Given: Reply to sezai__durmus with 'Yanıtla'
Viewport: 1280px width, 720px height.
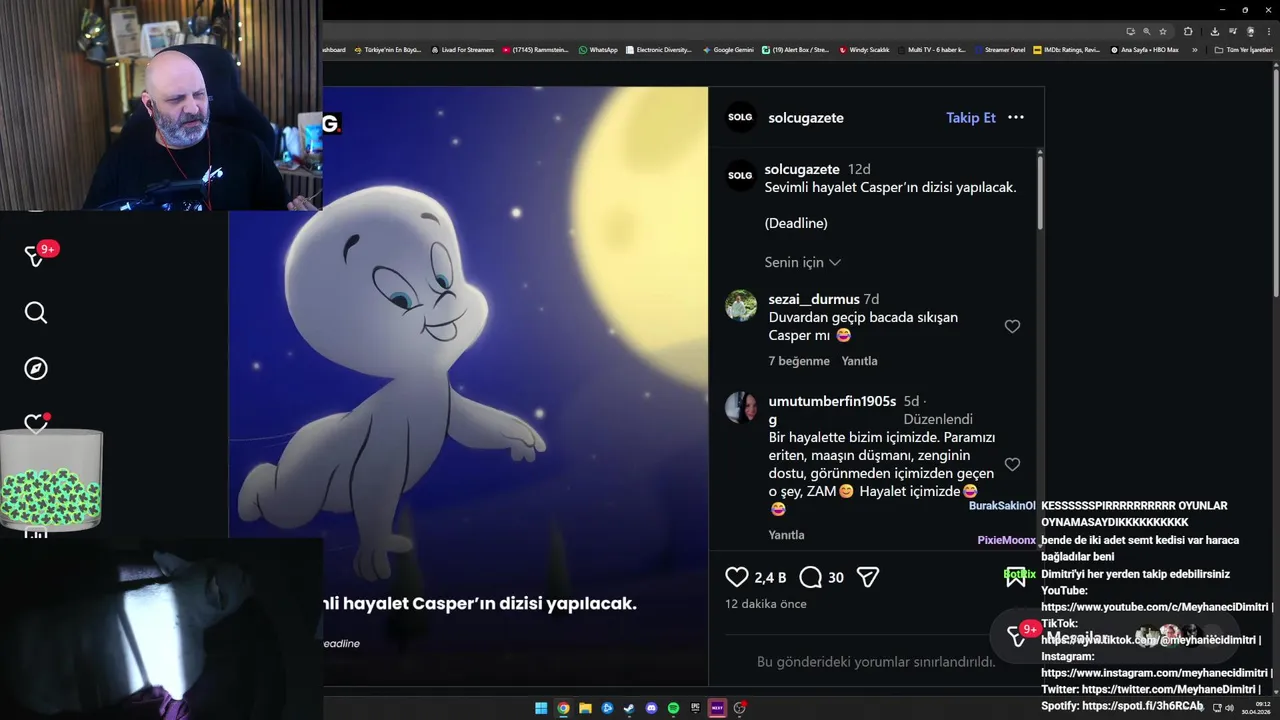Looking at the screenshot, I should [x=859, y=361].
